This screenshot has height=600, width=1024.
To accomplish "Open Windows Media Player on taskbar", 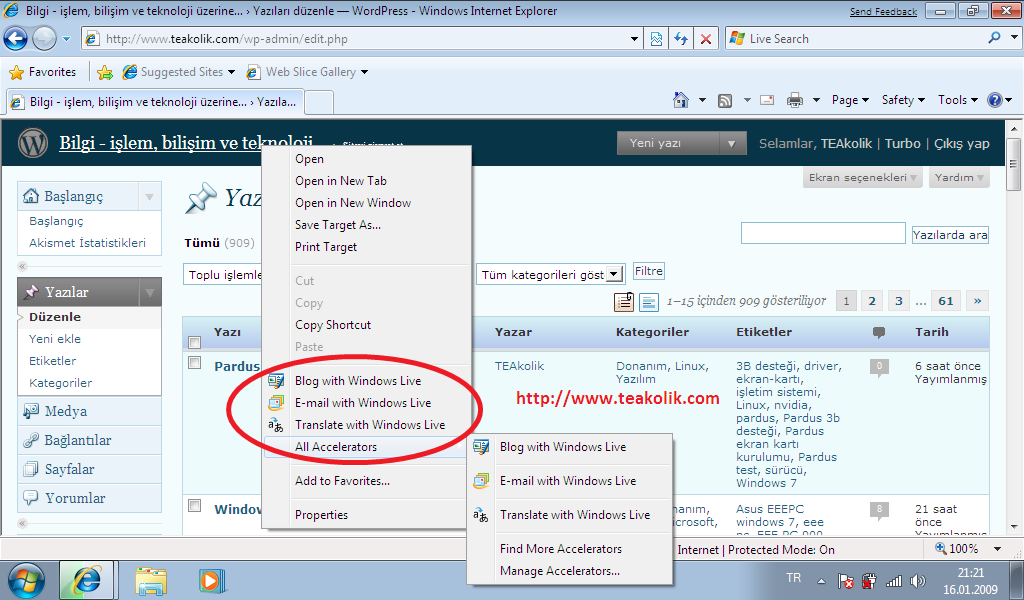I will point(212,580).
